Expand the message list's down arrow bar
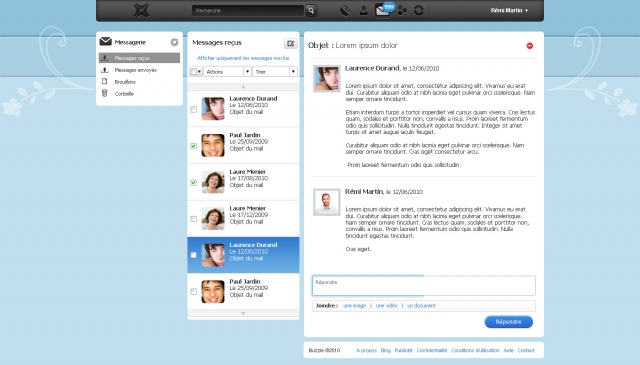 pyautogui.click(x=243, y=313)
